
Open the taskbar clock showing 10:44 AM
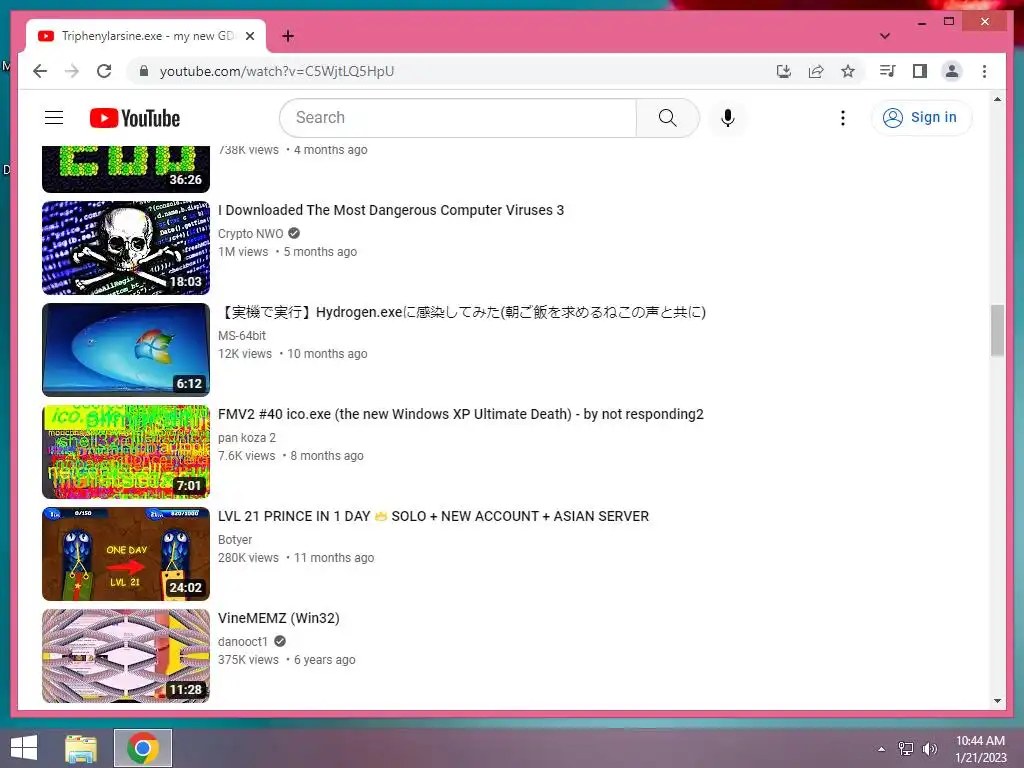click(981, 748)
